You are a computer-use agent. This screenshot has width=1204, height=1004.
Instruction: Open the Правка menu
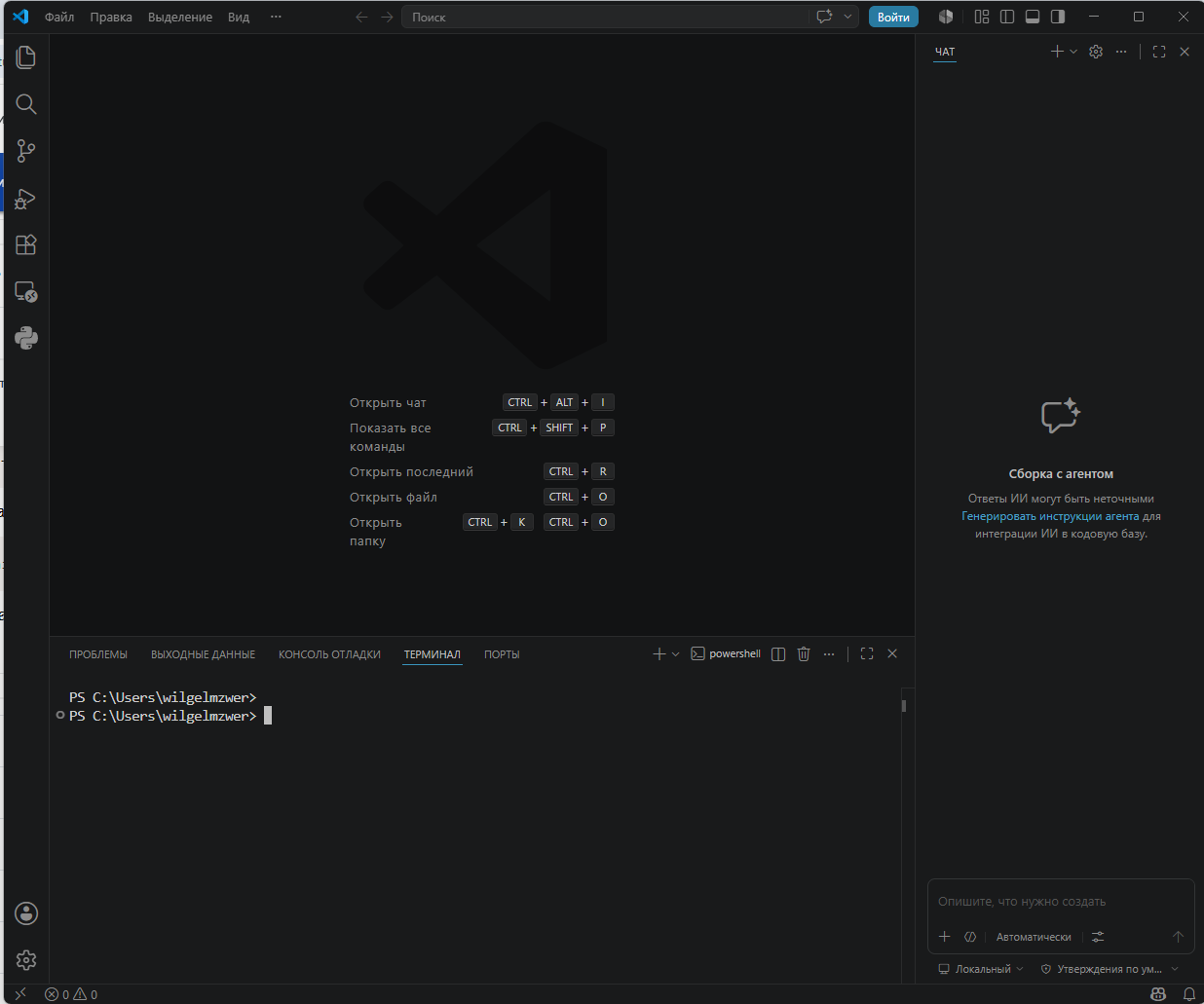[111, 17]
